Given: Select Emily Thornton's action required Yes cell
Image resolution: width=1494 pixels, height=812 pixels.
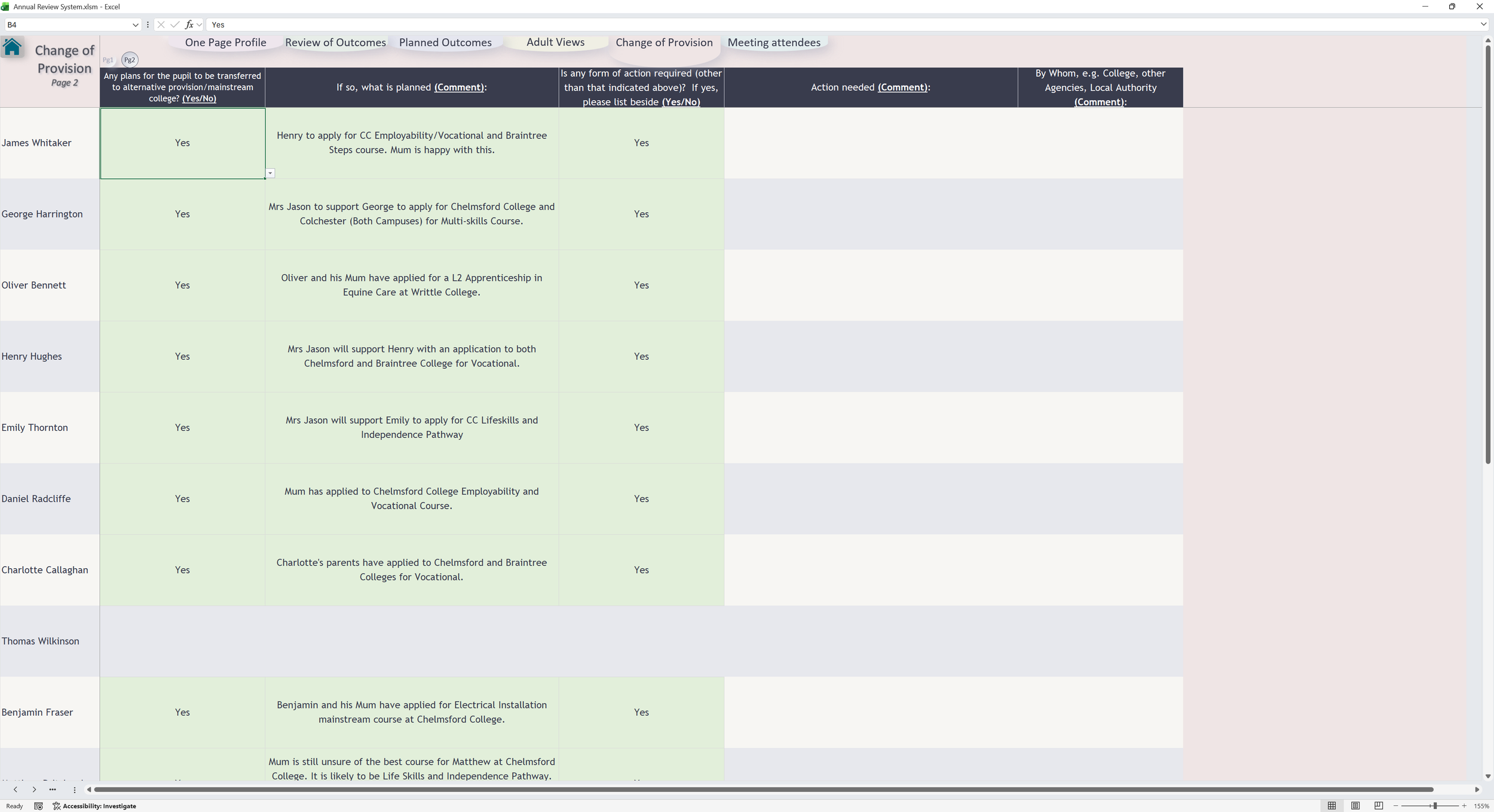Looking at the screenshot, I should tap(641, 427).
